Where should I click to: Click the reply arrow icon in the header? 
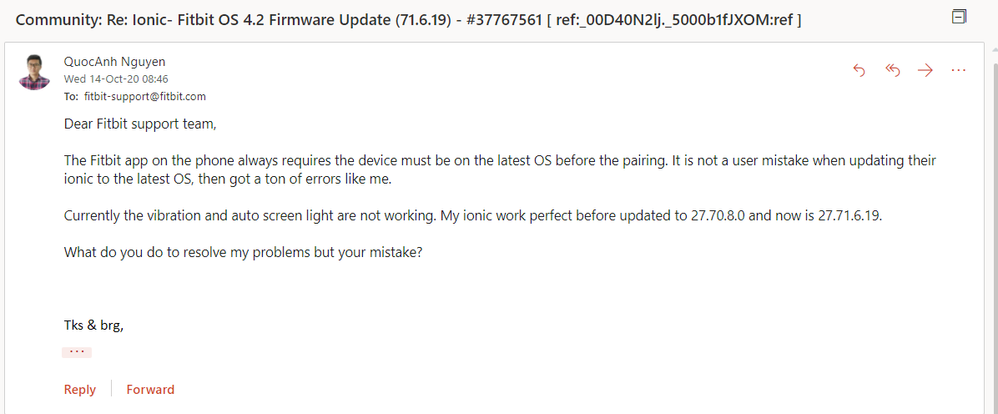point(858,70)
